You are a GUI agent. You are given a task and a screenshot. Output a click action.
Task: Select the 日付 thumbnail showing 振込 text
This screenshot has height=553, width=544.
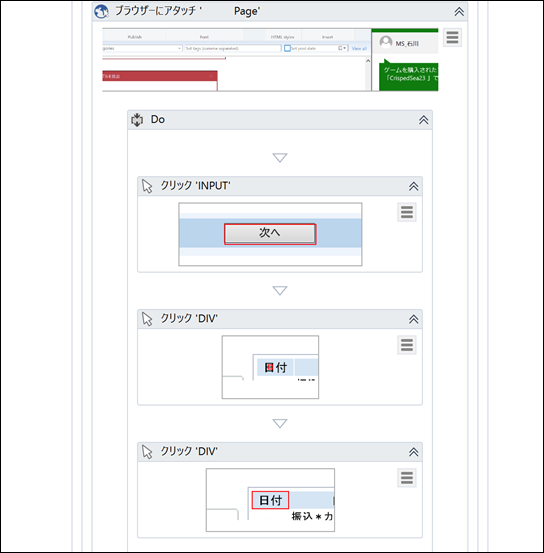[x=270, y=500]
